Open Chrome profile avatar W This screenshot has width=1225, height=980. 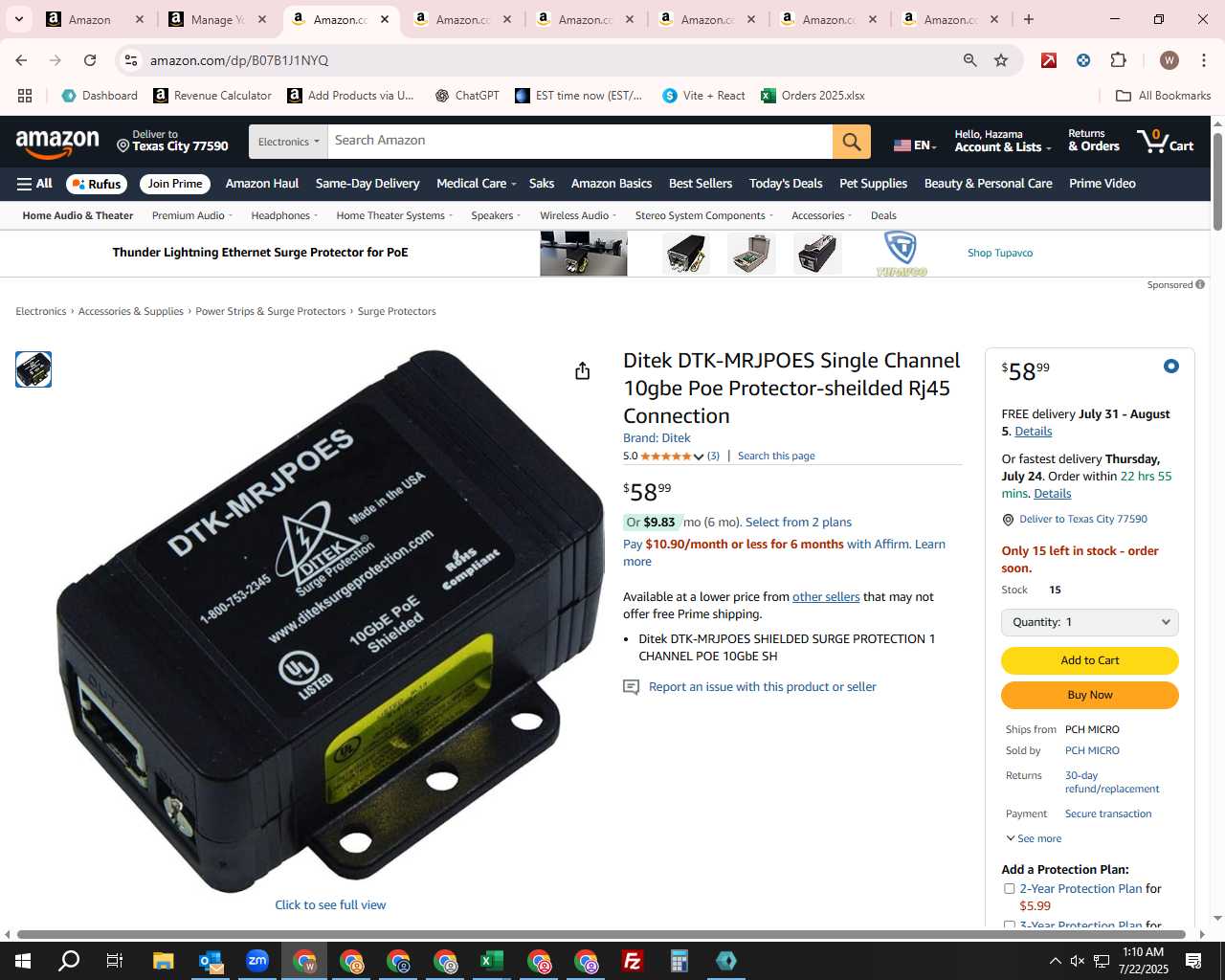point(1169,60)
